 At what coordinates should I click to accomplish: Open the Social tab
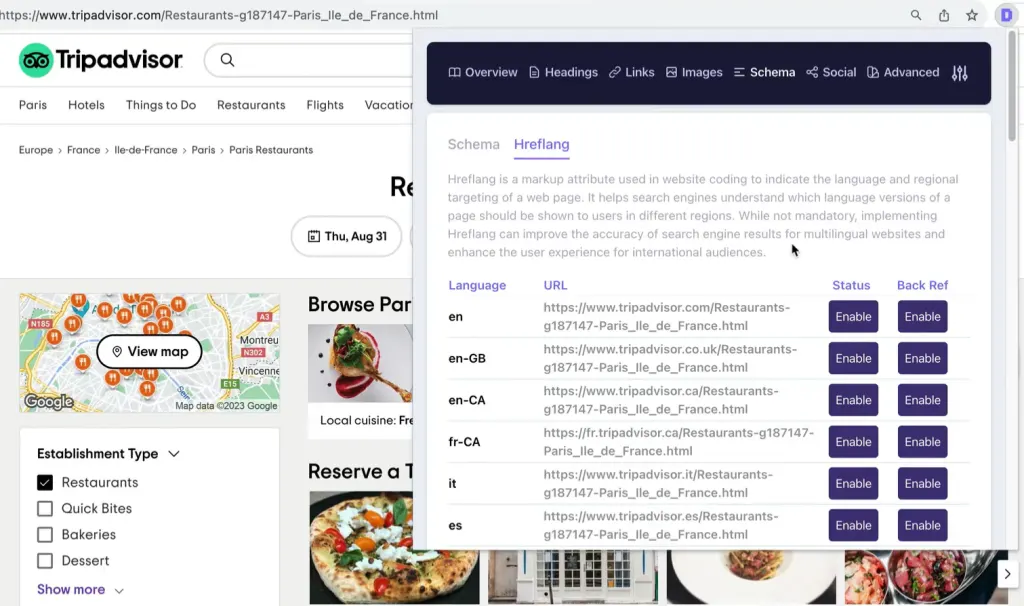(x=831, y=72)
